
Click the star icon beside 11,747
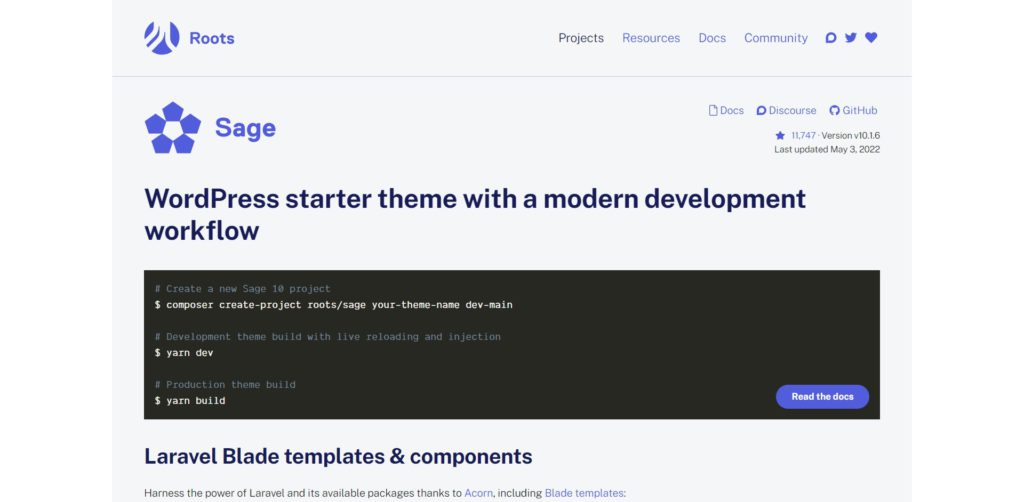click(x=780, y=136)
